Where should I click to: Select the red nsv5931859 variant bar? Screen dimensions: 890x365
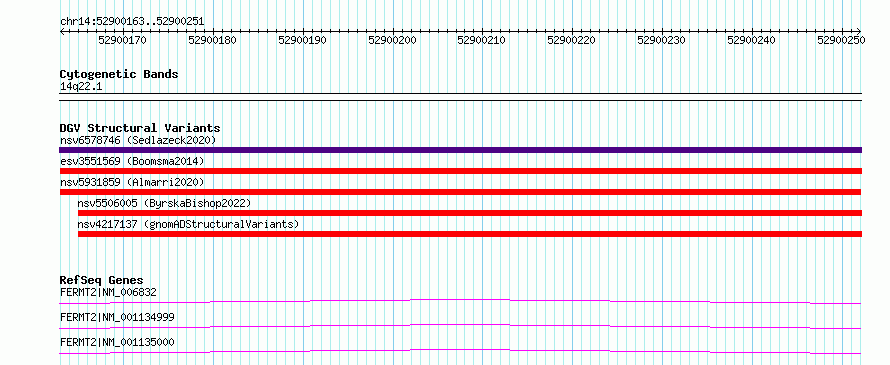460,192
